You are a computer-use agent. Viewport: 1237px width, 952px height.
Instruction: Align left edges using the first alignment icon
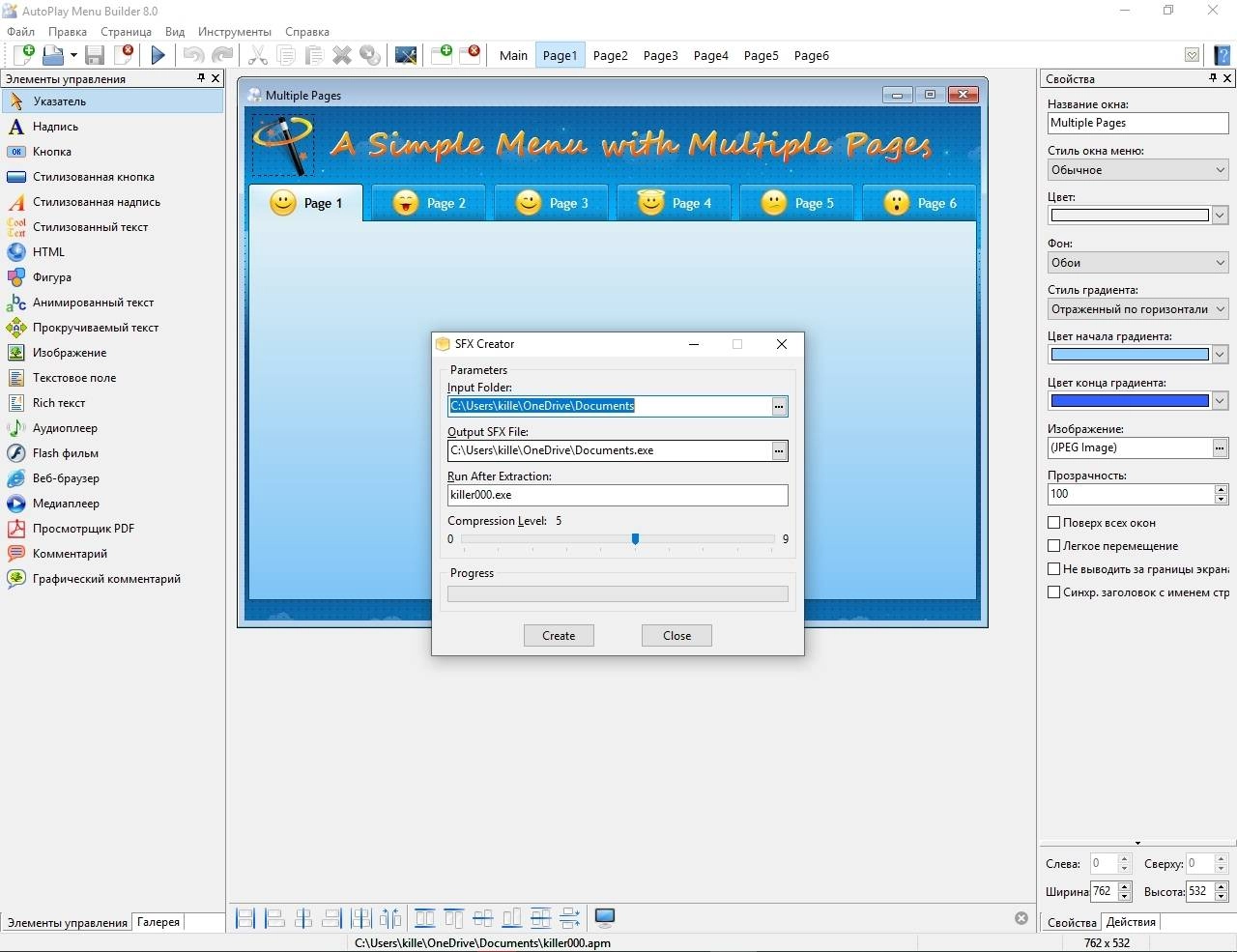click(245, 917)
